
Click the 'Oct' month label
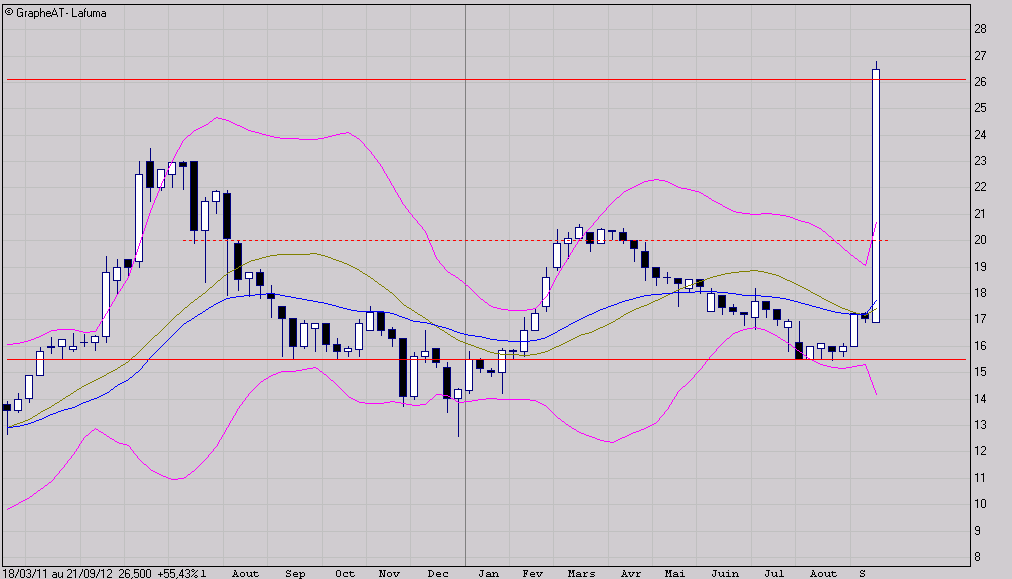(x=345, y=573)
